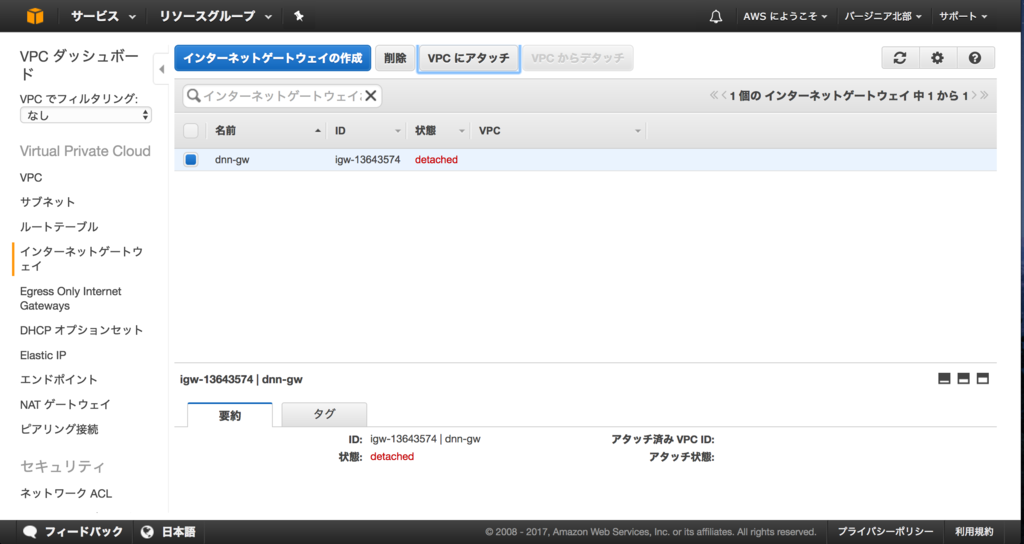Open the pin shortcut icon in top bar

click(x=298, y=16)
